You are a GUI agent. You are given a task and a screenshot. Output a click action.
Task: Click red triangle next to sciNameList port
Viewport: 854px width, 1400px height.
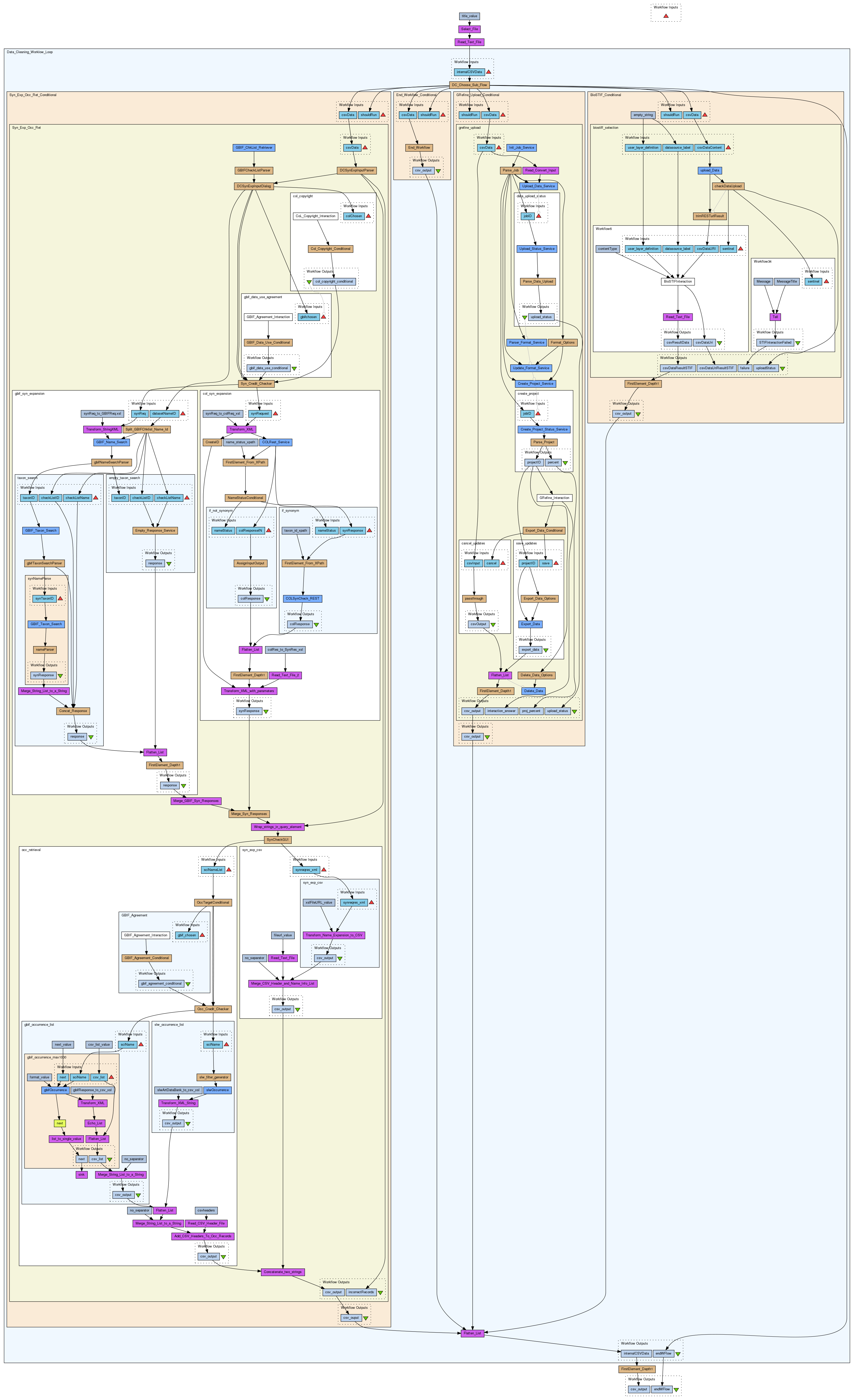[x=229, y=870]
